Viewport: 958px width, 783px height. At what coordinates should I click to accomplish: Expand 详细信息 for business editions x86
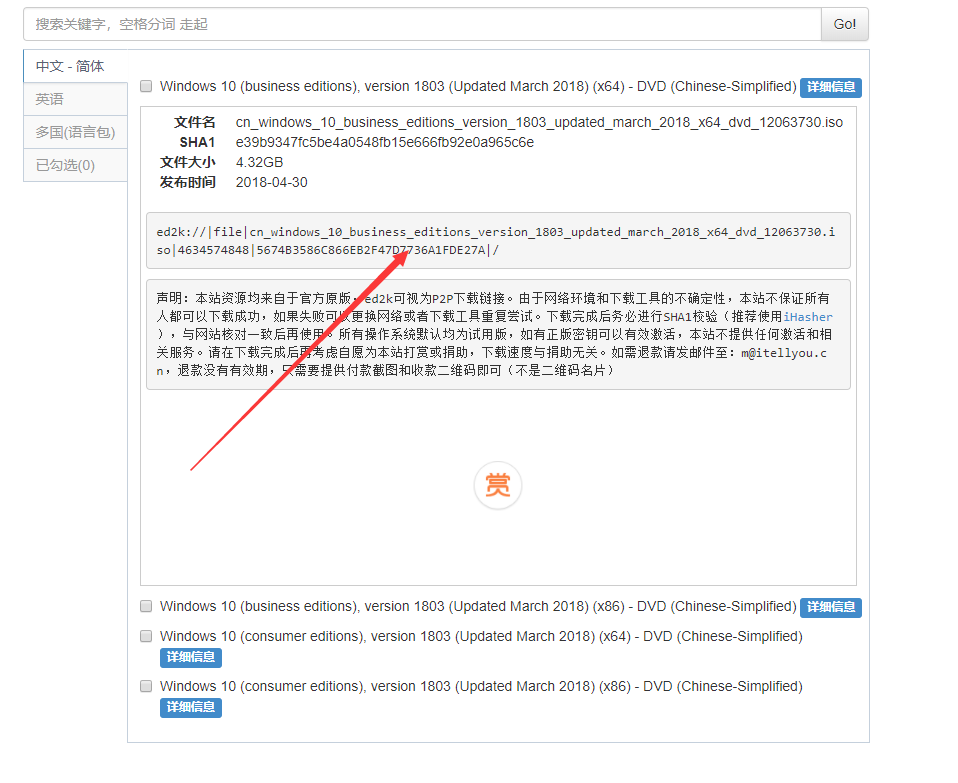point(830,608)
